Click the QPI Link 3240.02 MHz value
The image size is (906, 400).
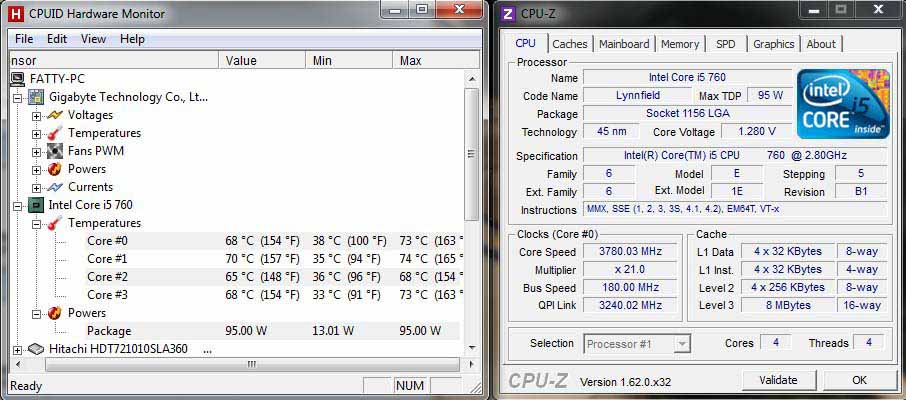(x=629, y=305)
